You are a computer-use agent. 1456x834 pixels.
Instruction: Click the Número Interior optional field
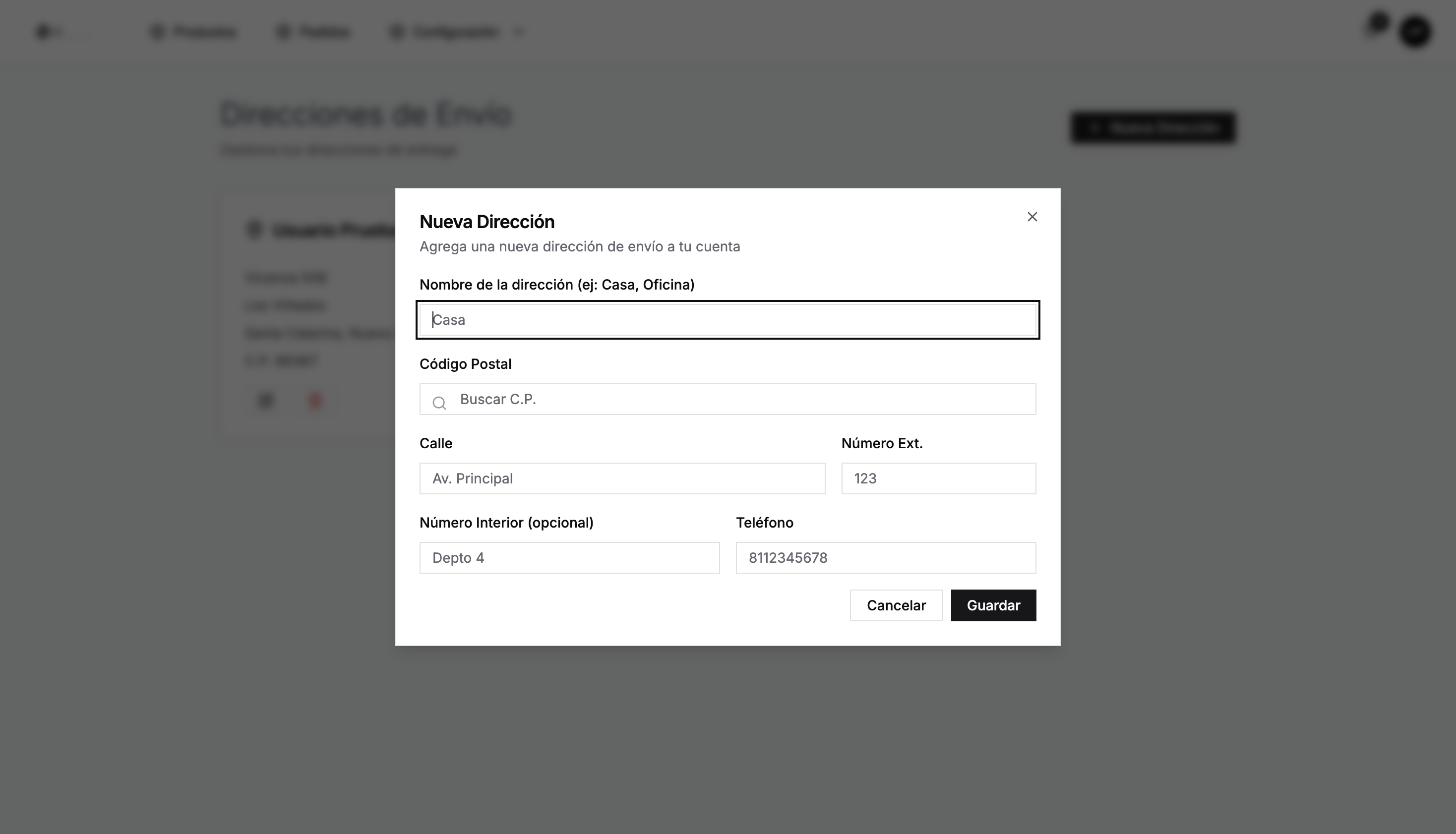(x=569, y=558)
